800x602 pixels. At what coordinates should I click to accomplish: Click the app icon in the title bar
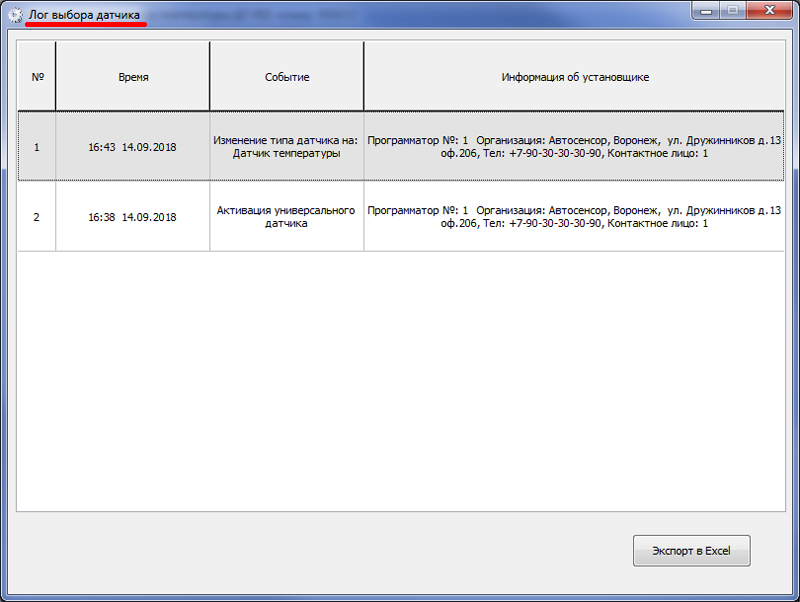coord(16,15)
